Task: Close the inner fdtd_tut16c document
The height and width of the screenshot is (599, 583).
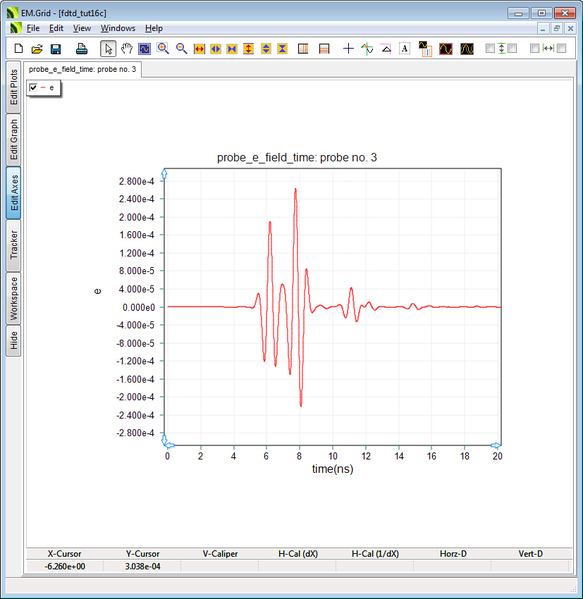Action: coord(570,28)
